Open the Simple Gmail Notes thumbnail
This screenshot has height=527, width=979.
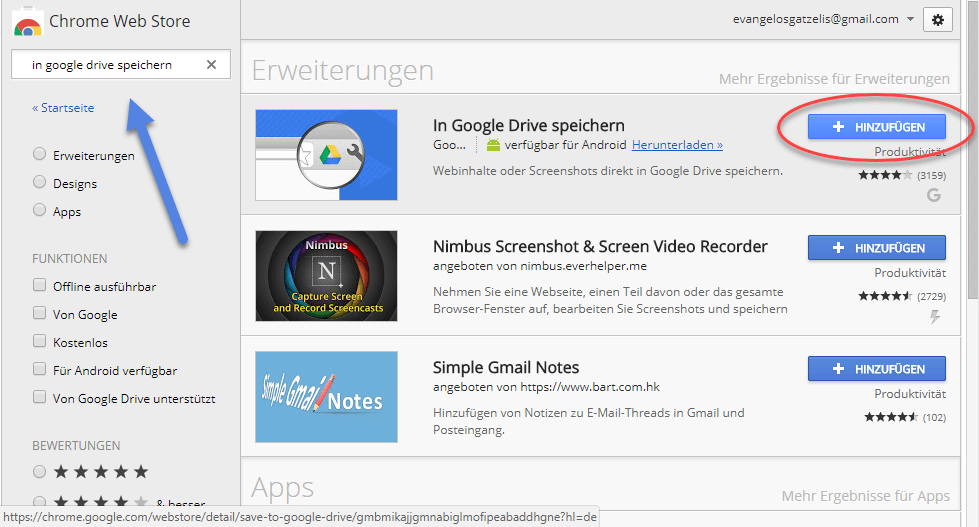326,396
